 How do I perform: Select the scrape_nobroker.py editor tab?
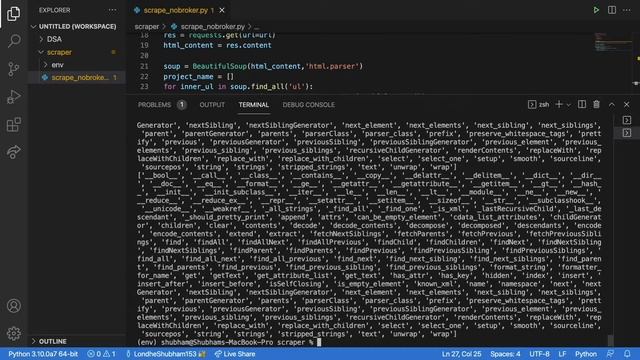(176, 10)
